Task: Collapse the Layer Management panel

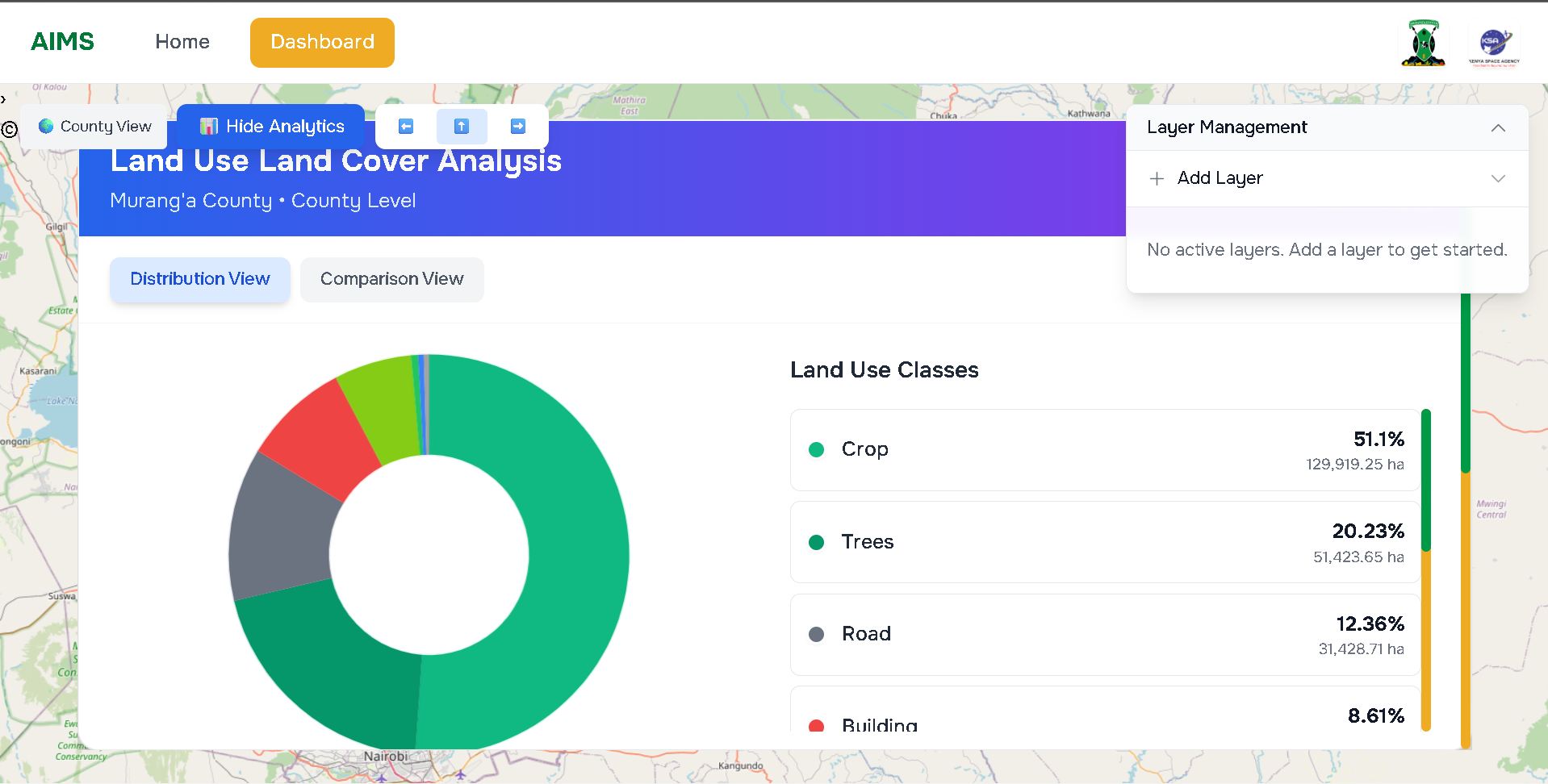Action: coord(1498,127)
